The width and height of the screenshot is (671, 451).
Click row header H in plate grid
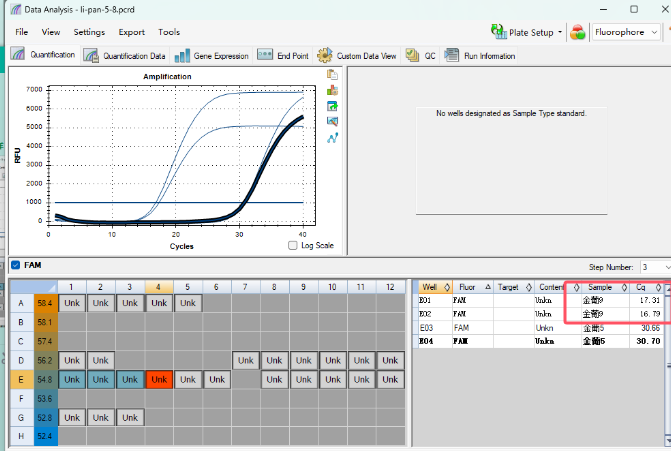pyautogui.click(x=21, y=436)
